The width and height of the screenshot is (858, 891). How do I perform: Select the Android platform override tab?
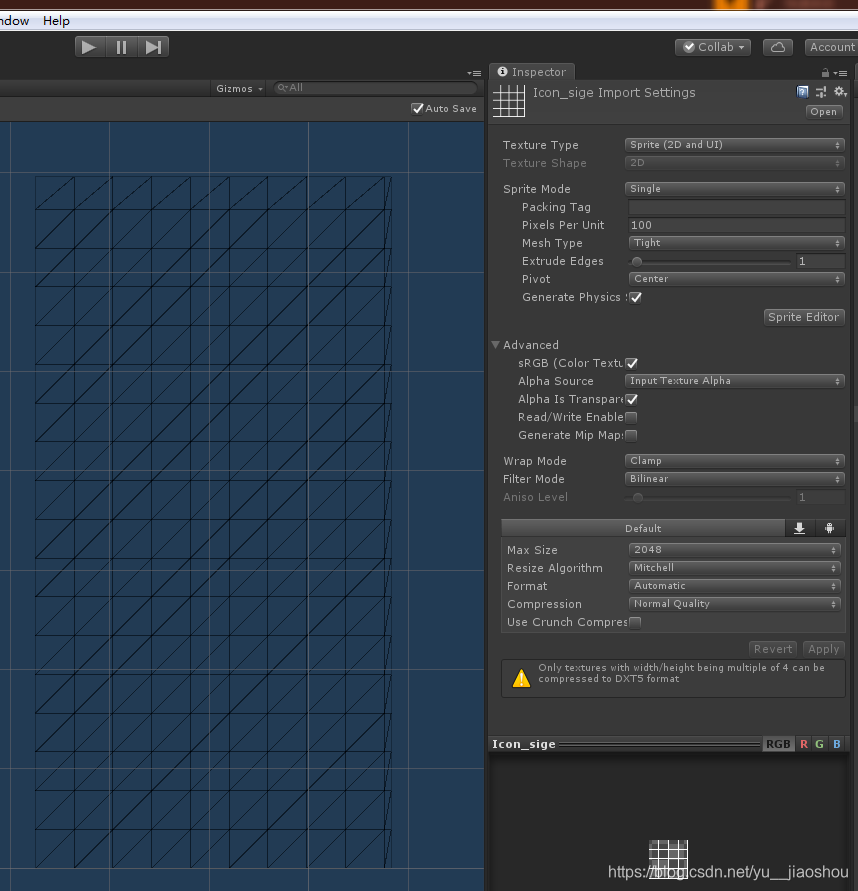click(x=830, y=528)
